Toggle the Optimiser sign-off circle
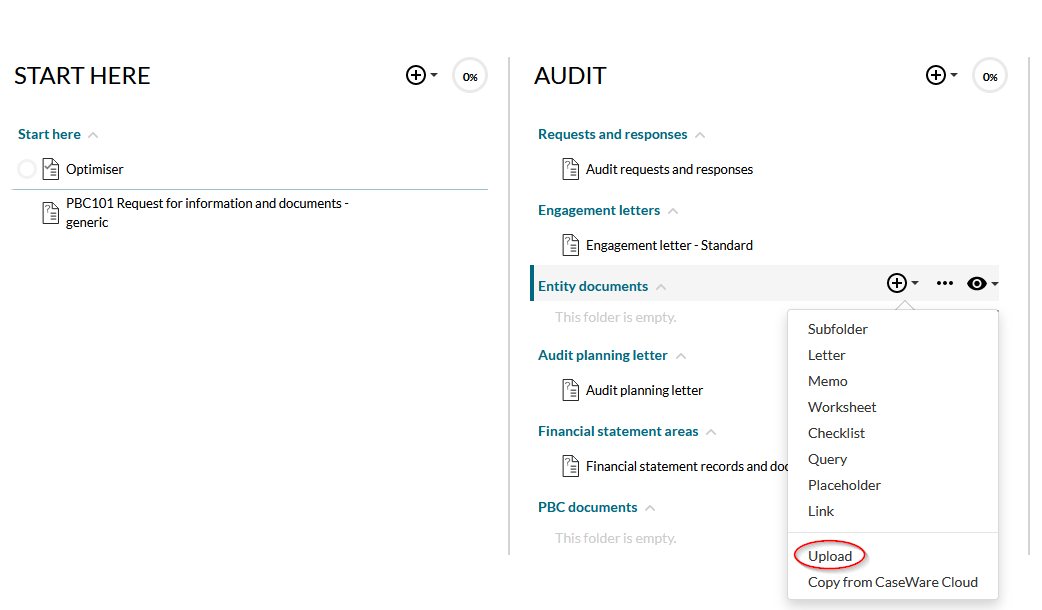Viewport: 1042px width, 610px height. point(26,168)
